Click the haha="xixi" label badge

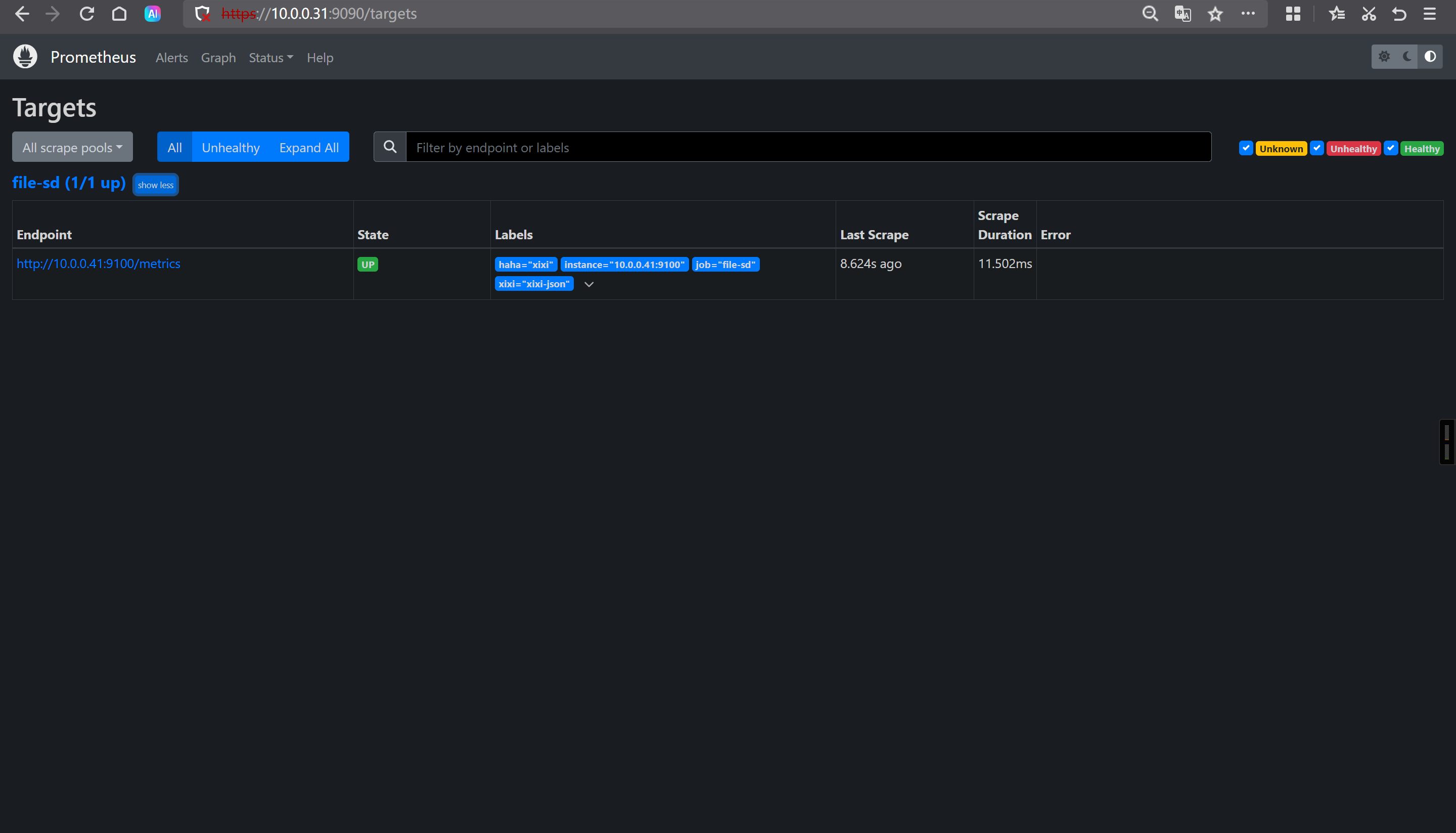point(526,265)
